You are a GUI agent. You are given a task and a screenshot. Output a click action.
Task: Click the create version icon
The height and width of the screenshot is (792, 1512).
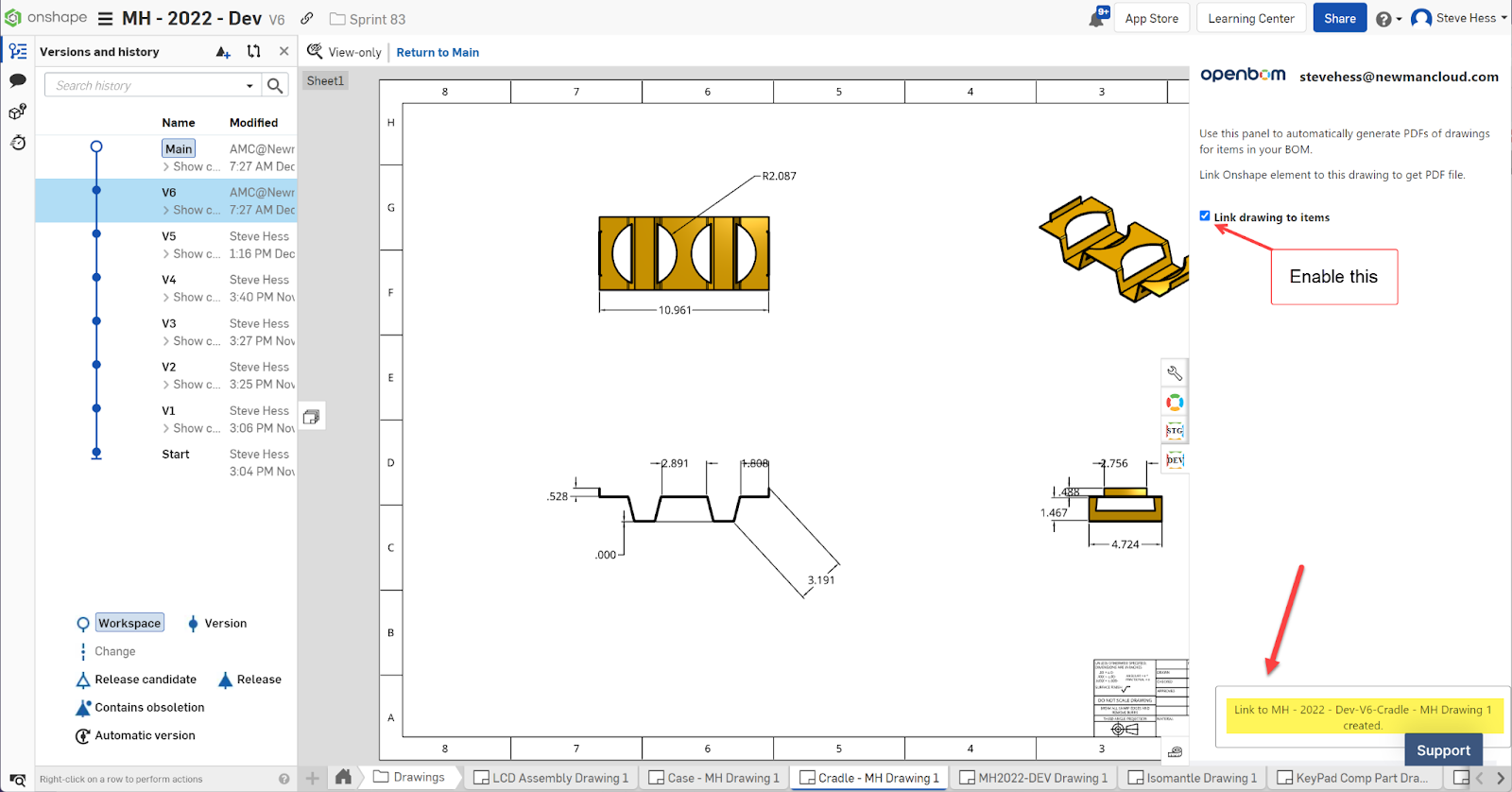(x=223, y=52)
